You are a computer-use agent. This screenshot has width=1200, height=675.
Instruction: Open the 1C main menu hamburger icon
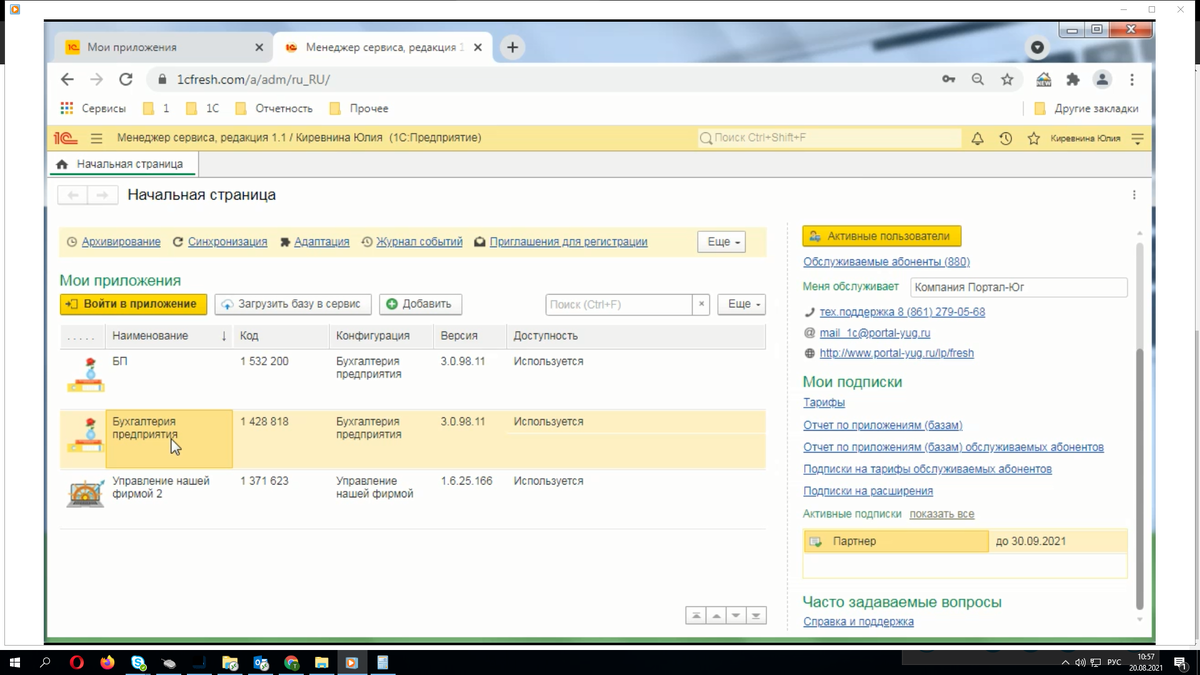click(96, 139)
